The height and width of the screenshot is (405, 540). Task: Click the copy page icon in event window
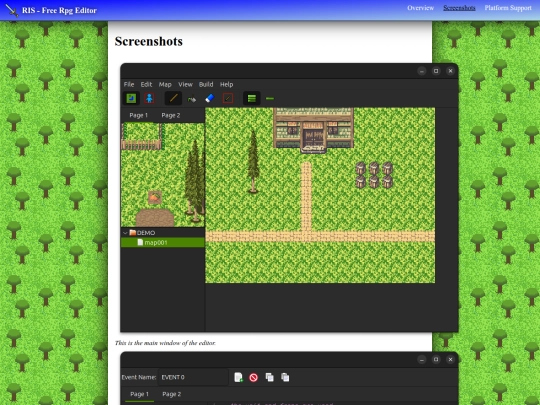[x=270, y=377]
